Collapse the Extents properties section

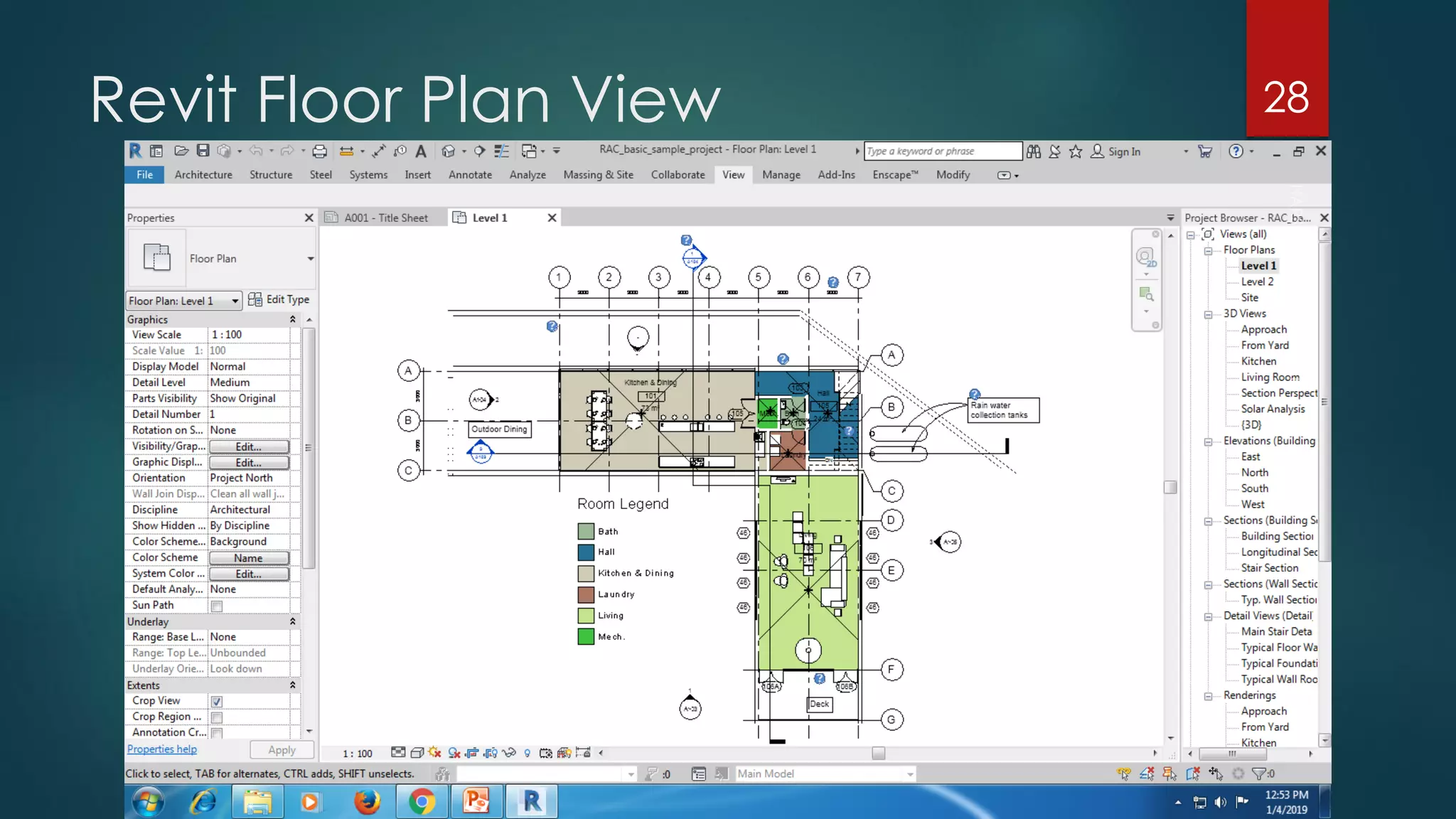click(292, 685)
